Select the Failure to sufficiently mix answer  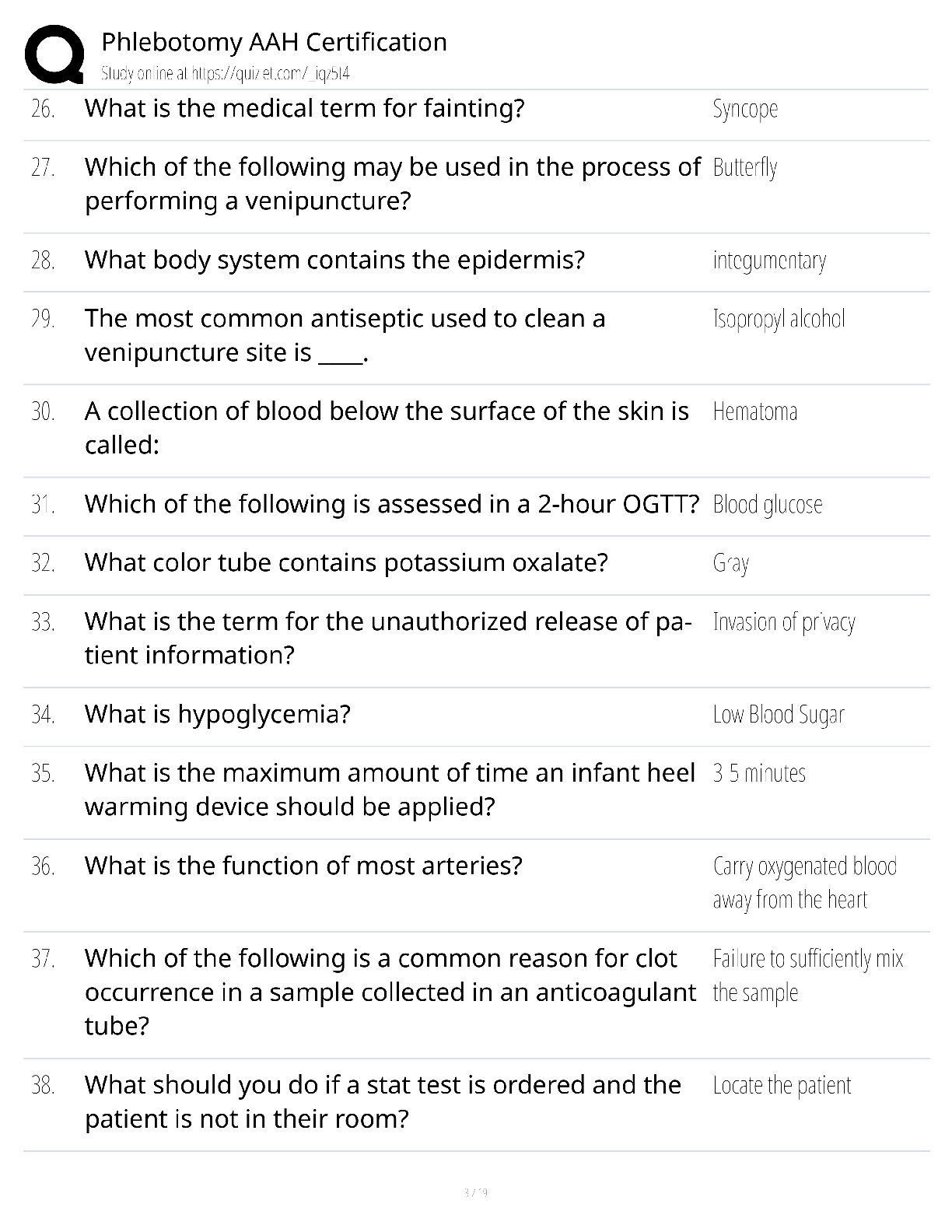click(x=808, y=975)
